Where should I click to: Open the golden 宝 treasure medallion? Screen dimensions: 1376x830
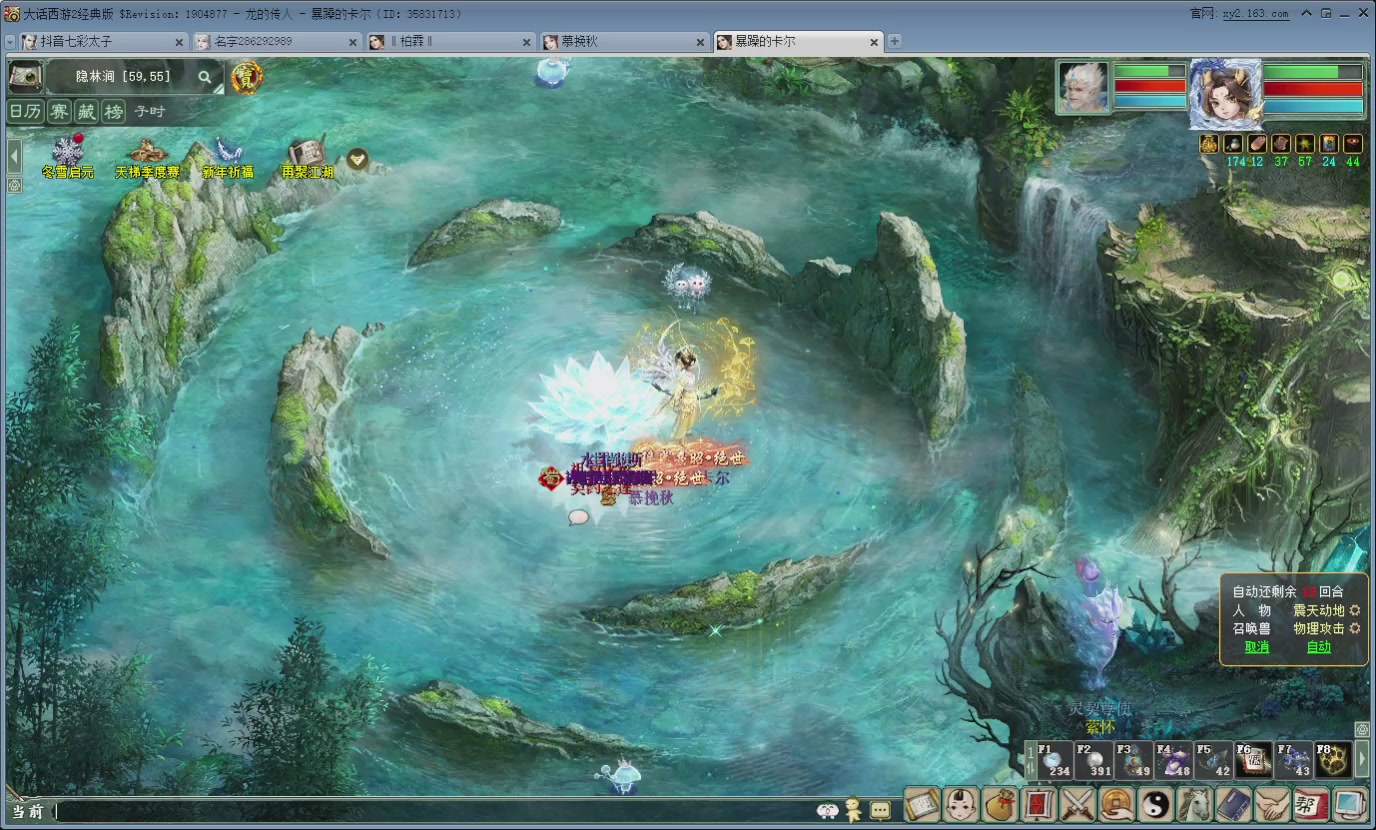pos(247,76)
